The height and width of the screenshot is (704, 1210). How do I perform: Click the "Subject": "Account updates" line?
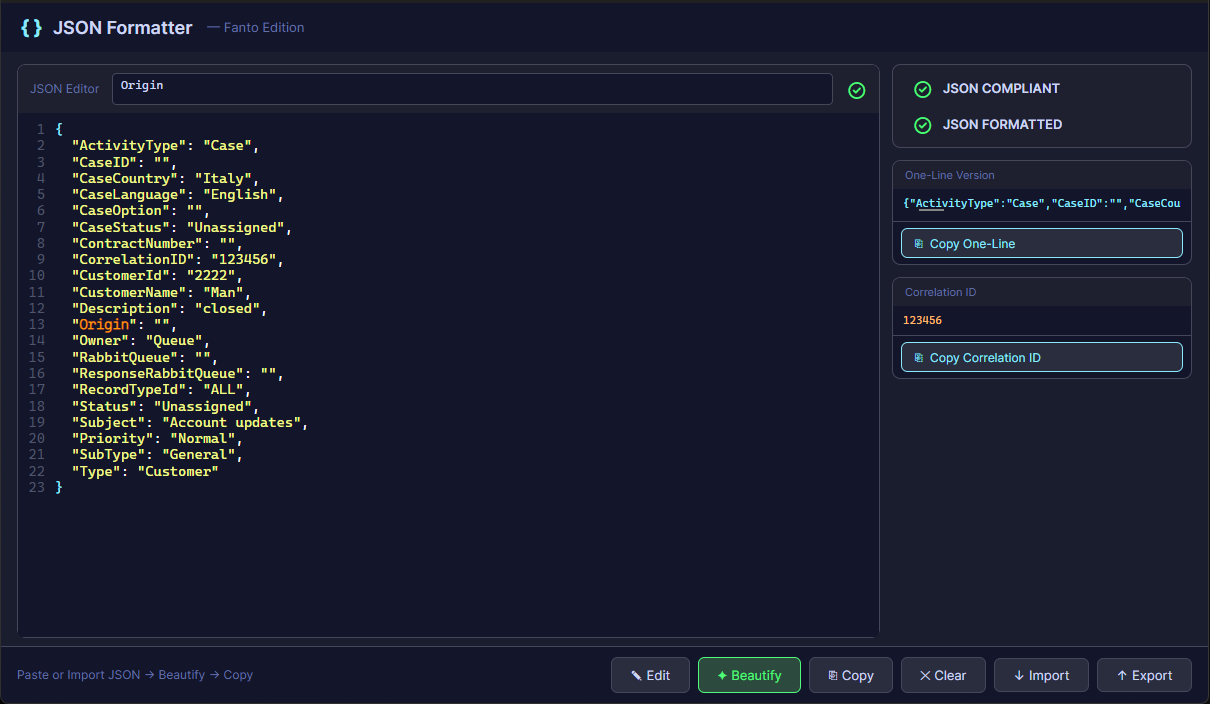pyautogui.click(x=190, y=422)
